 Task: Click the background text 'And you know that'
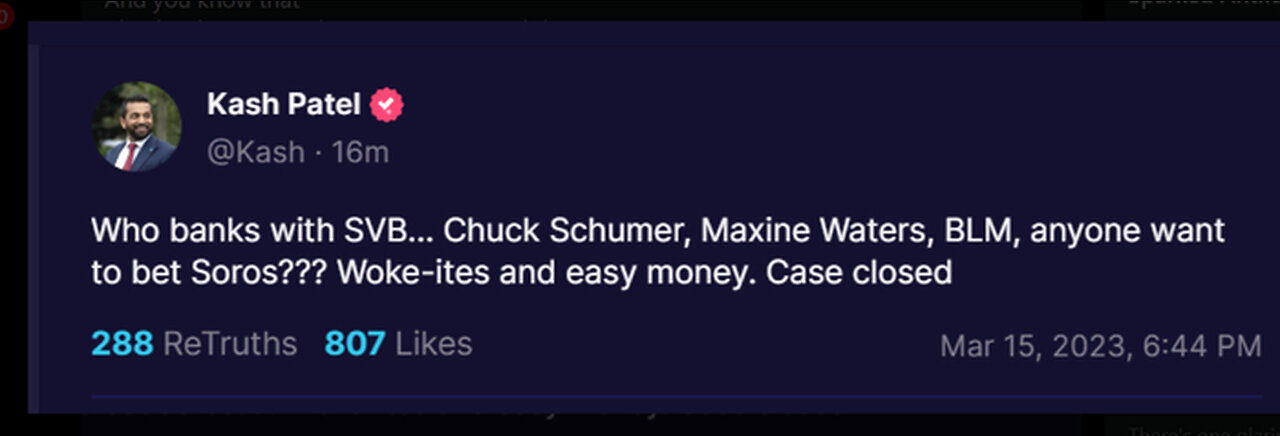point(201,5)
